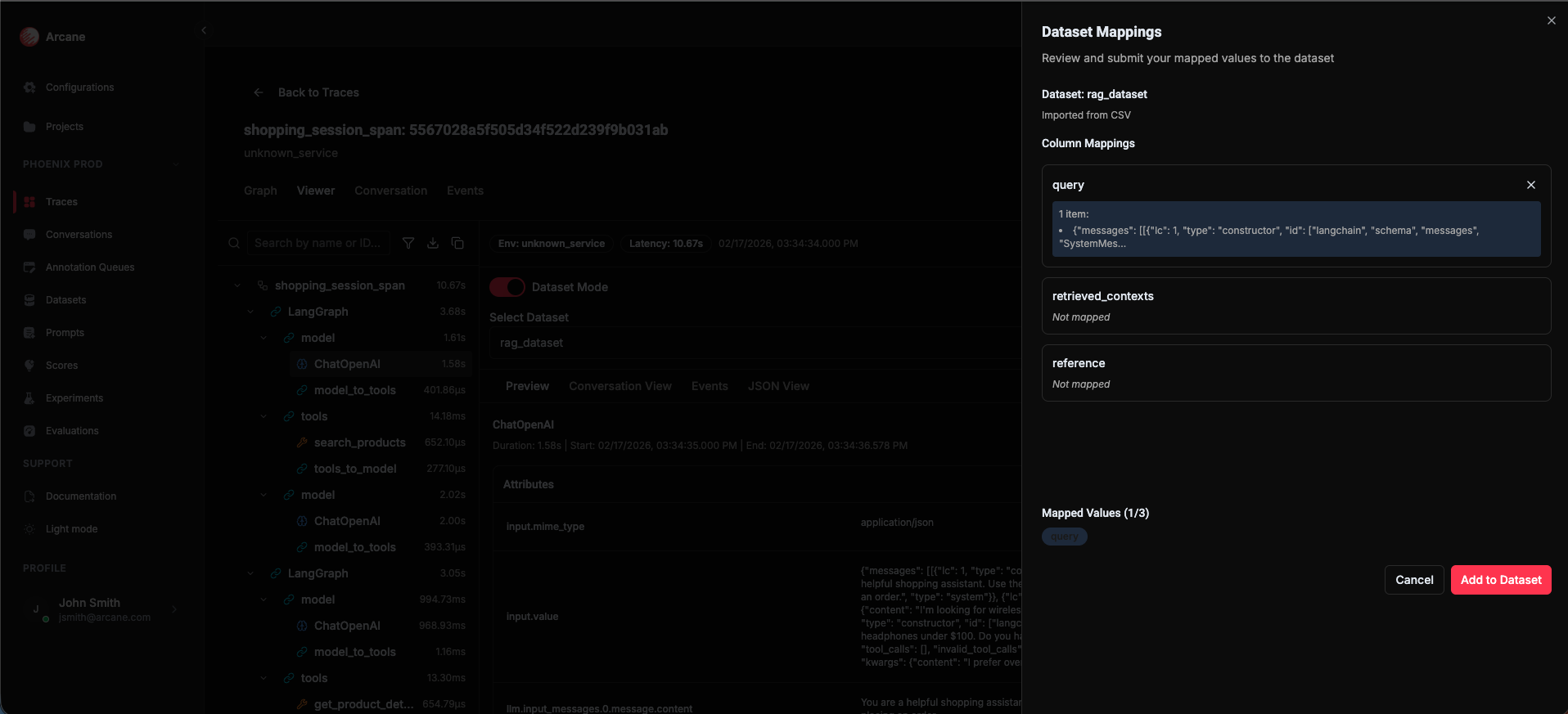Viewport: 1568px width, 714px height.
Task: Click the Search by name or ID field
Action: [318, 243]
